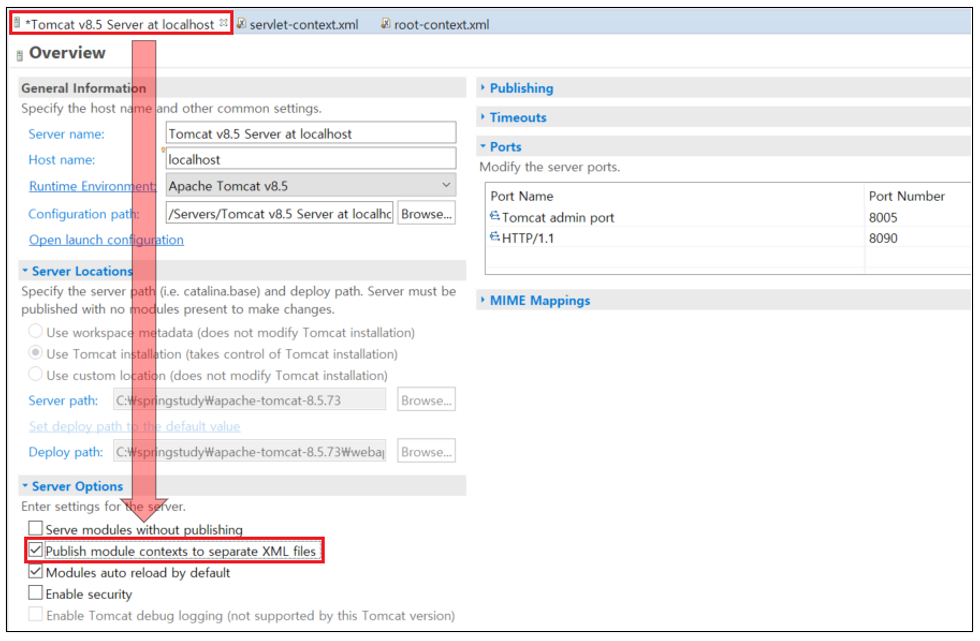Image resolution: width=980 pixels, height=641 pixels.
Task: Follow the Runtime Environment link
Action: pos(92,186)
